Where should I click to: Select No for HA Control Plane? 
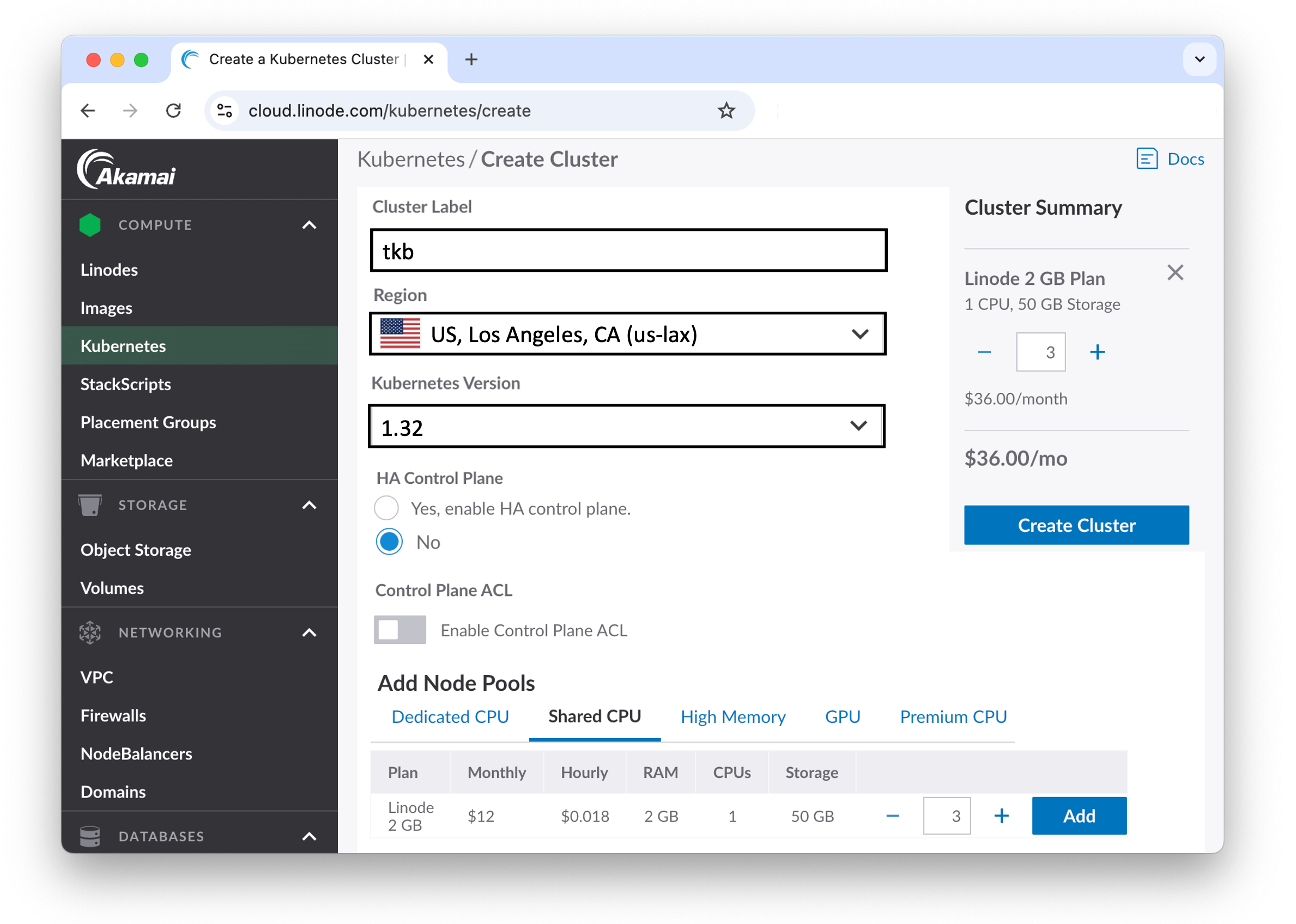click(x=389, y=542)
